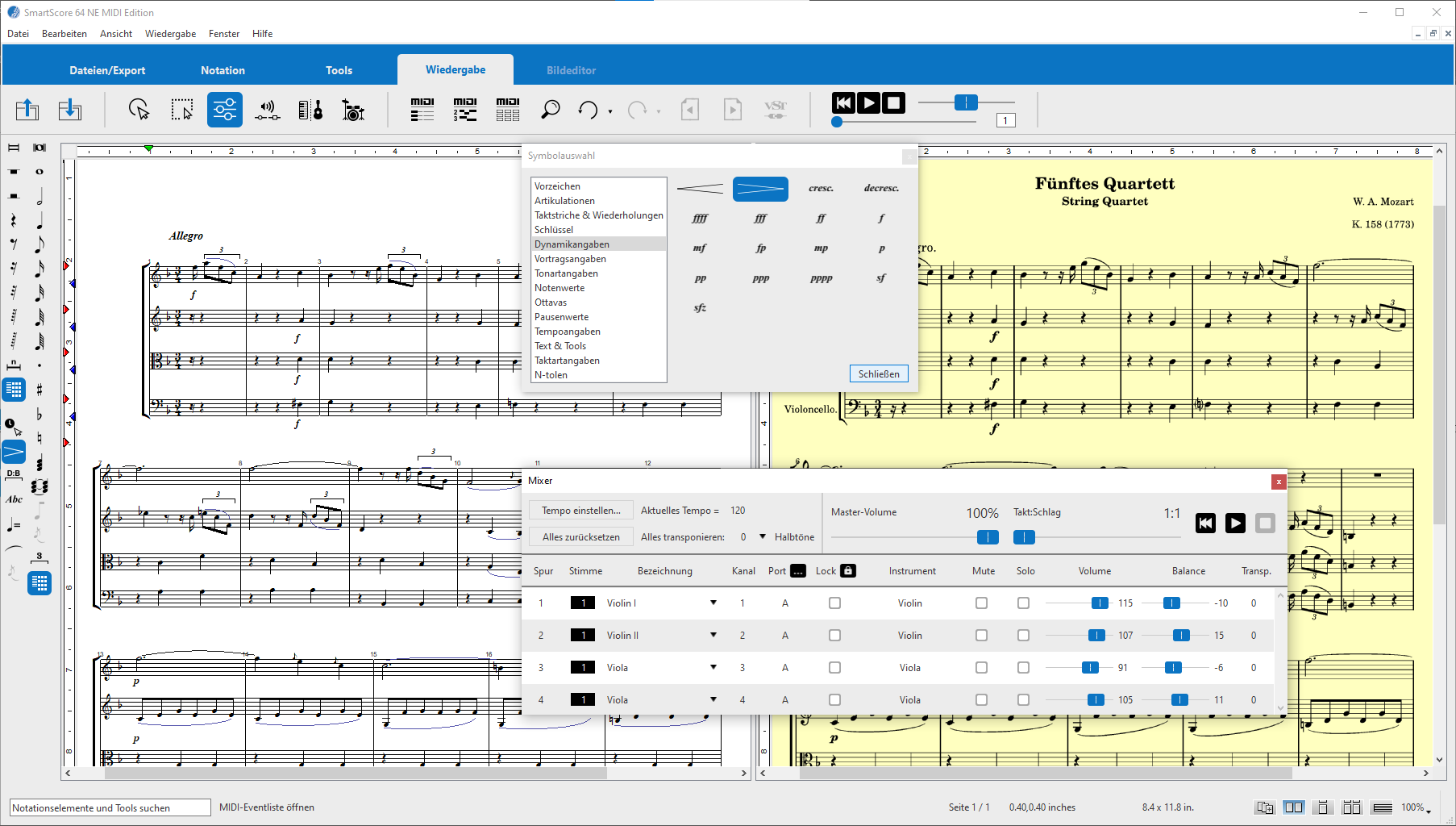Click the Schließen button
Viewport: 1456px width, 826px height.
pyautogui.click(x=878, y=374)
